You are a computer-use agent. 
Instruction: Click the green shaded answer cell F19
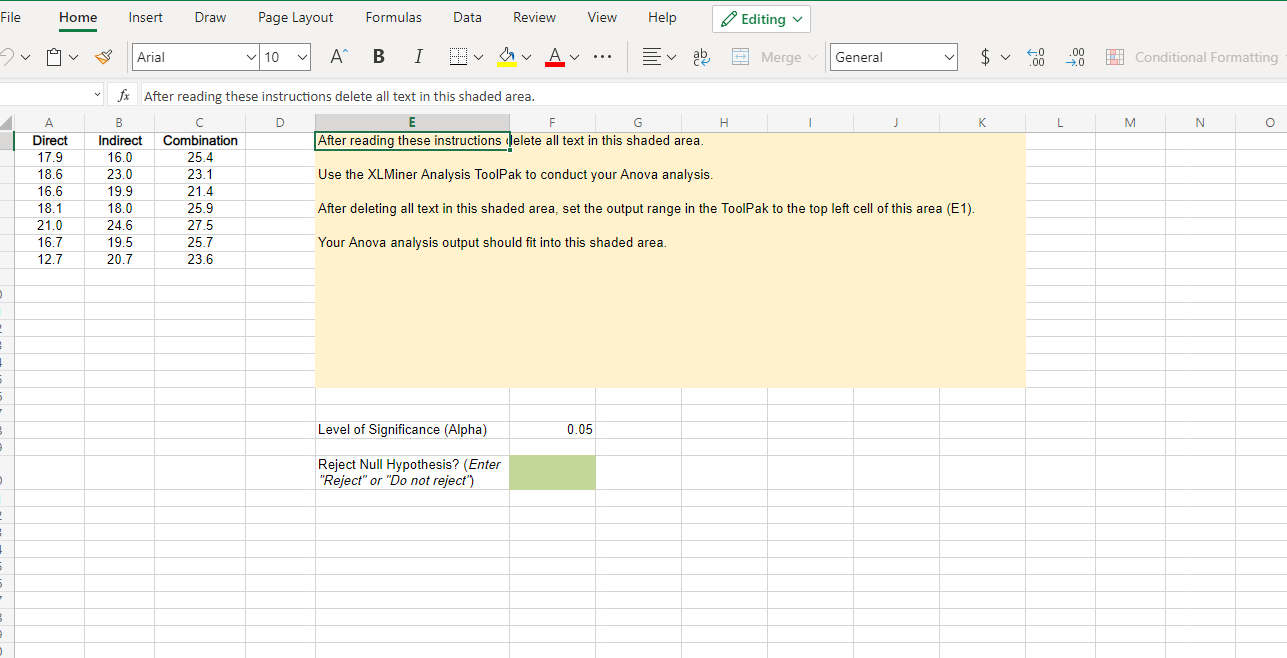[552, 471]
